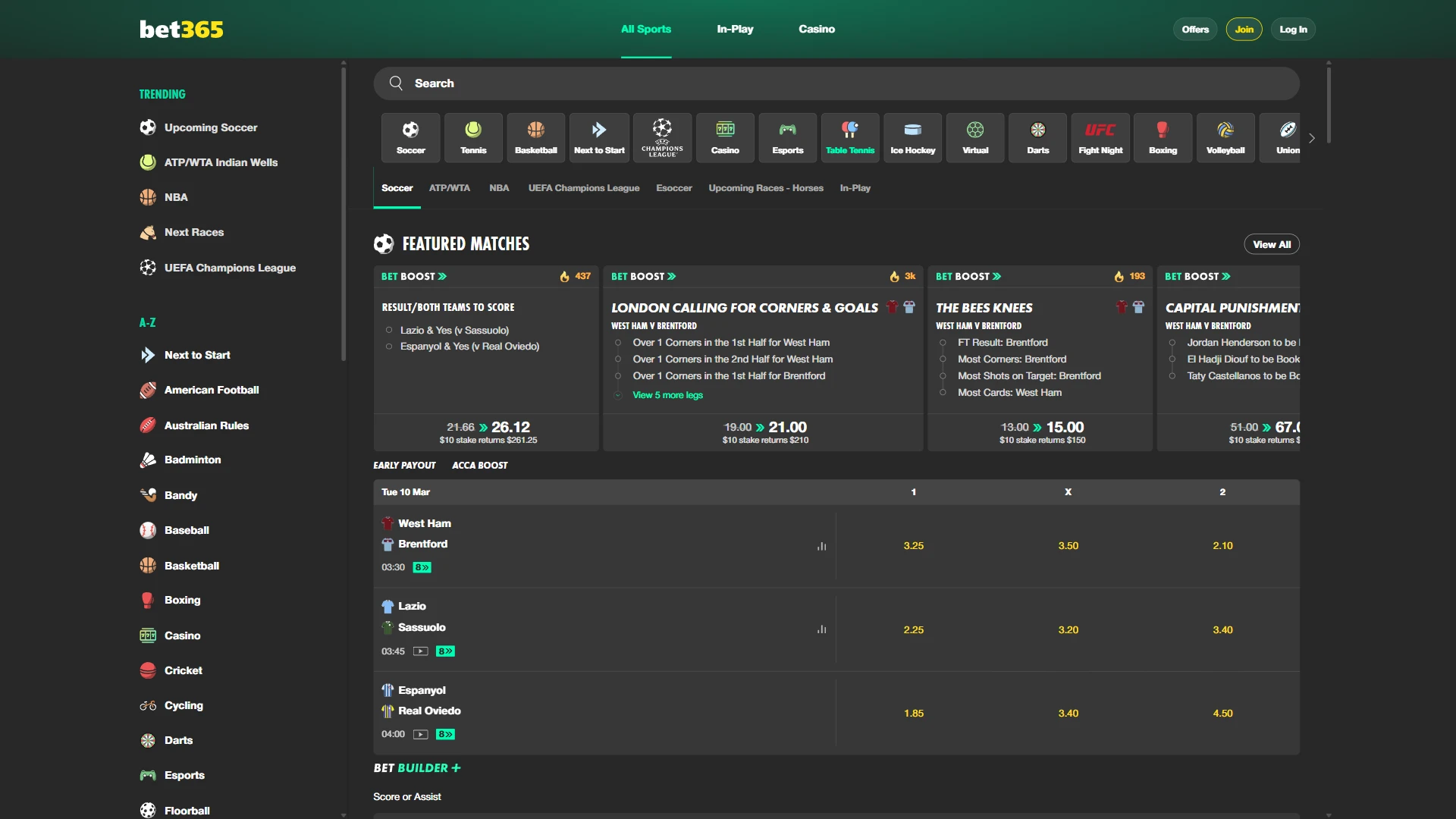1456x819 pixels.
Task: Select Upcoming Races - Horses sub-tab
Action: click(766, 188)
